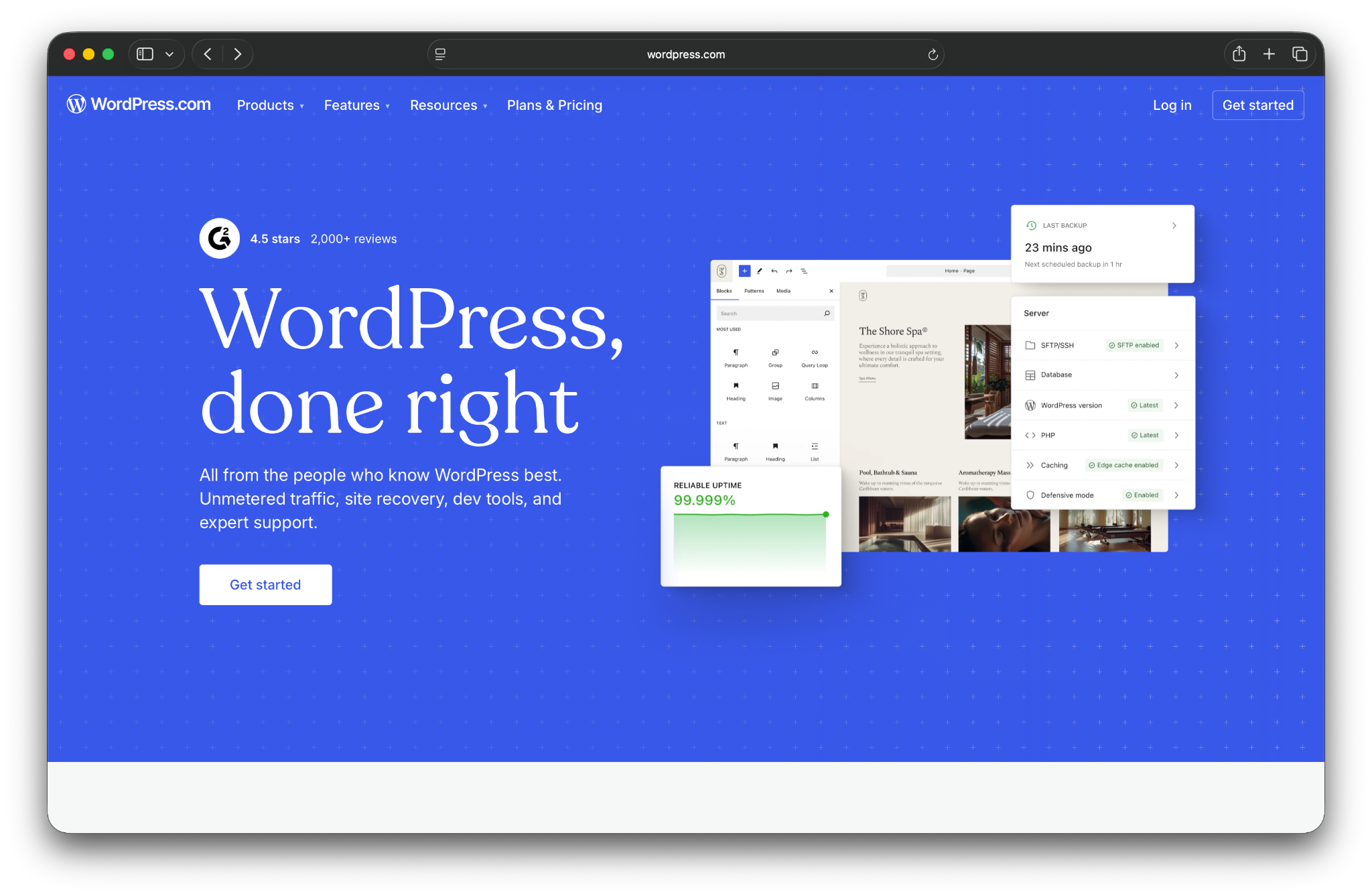Click the block Search field
Screen dimensions: 1372x896
click(x=775, y=313)
